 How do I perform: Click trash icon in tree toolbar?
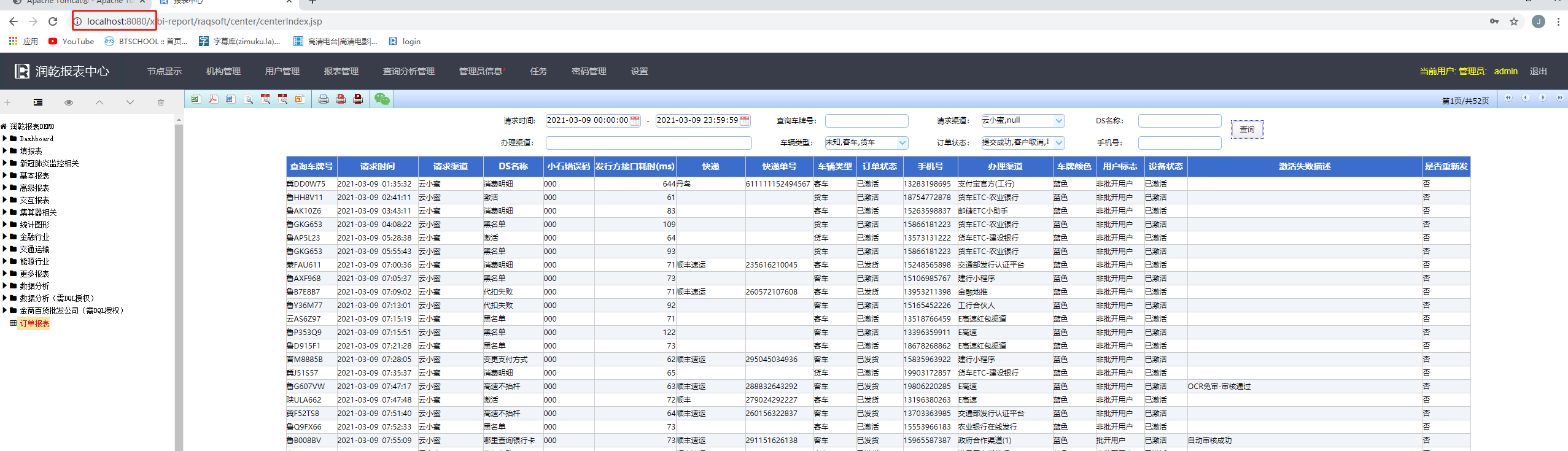[x=161, y=102]
